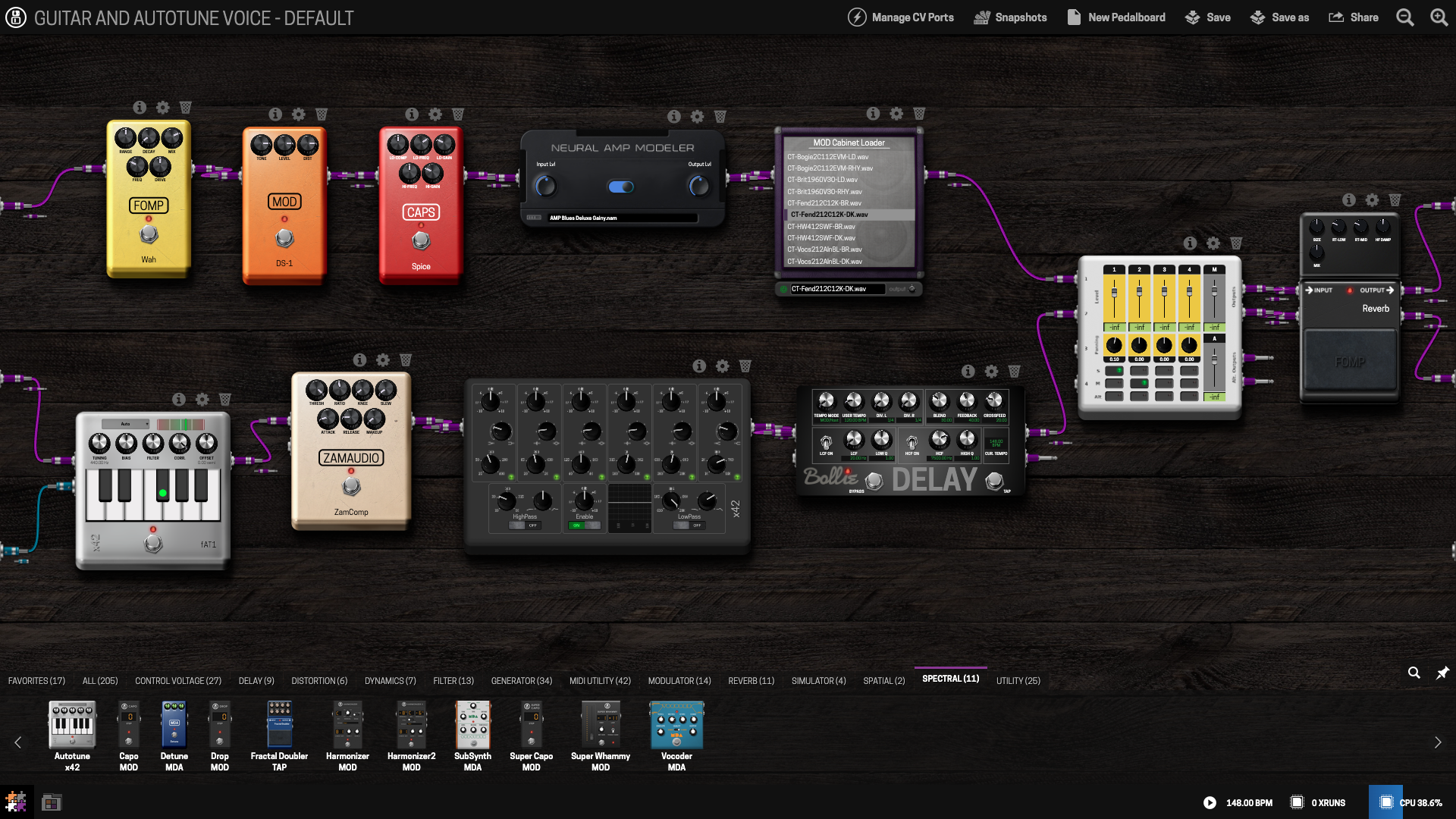Pin the plugin bar with the pushpin icon

tap(1442, 673)
